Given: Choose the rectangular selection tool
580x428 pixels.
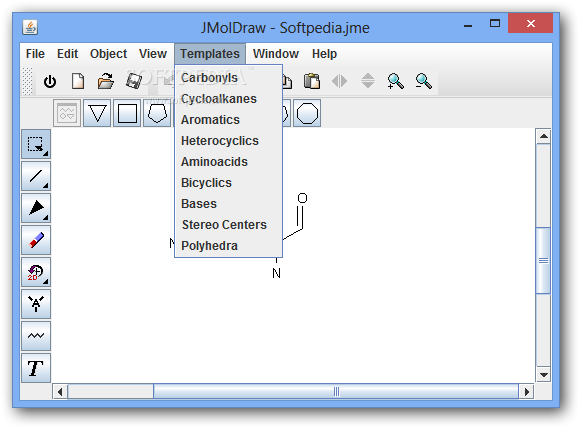Looking at the screenshot, I should tap(36, 144).
